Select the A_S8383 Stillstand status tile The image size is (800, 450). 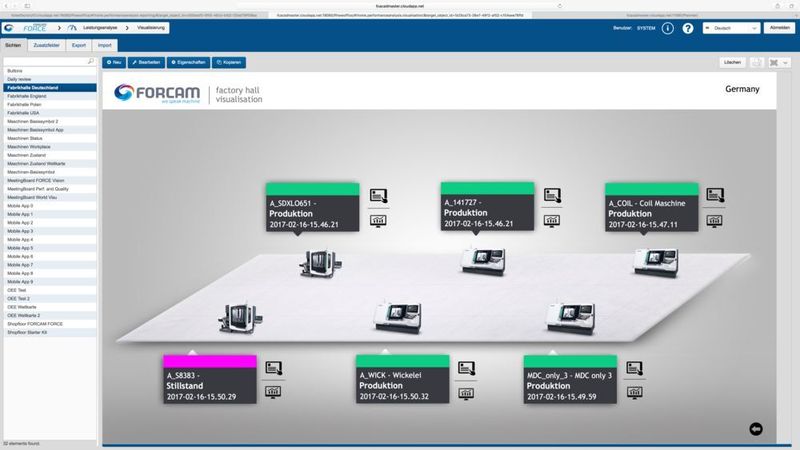point(210,380)
